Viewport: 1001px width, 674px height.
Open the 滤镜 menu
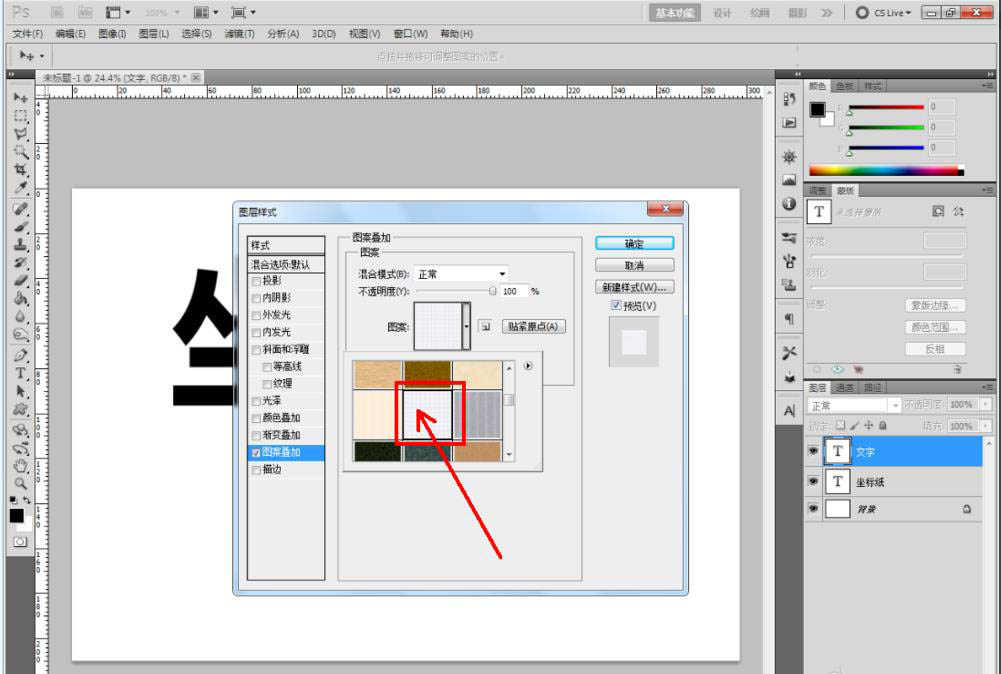click(x=239, y=33)
